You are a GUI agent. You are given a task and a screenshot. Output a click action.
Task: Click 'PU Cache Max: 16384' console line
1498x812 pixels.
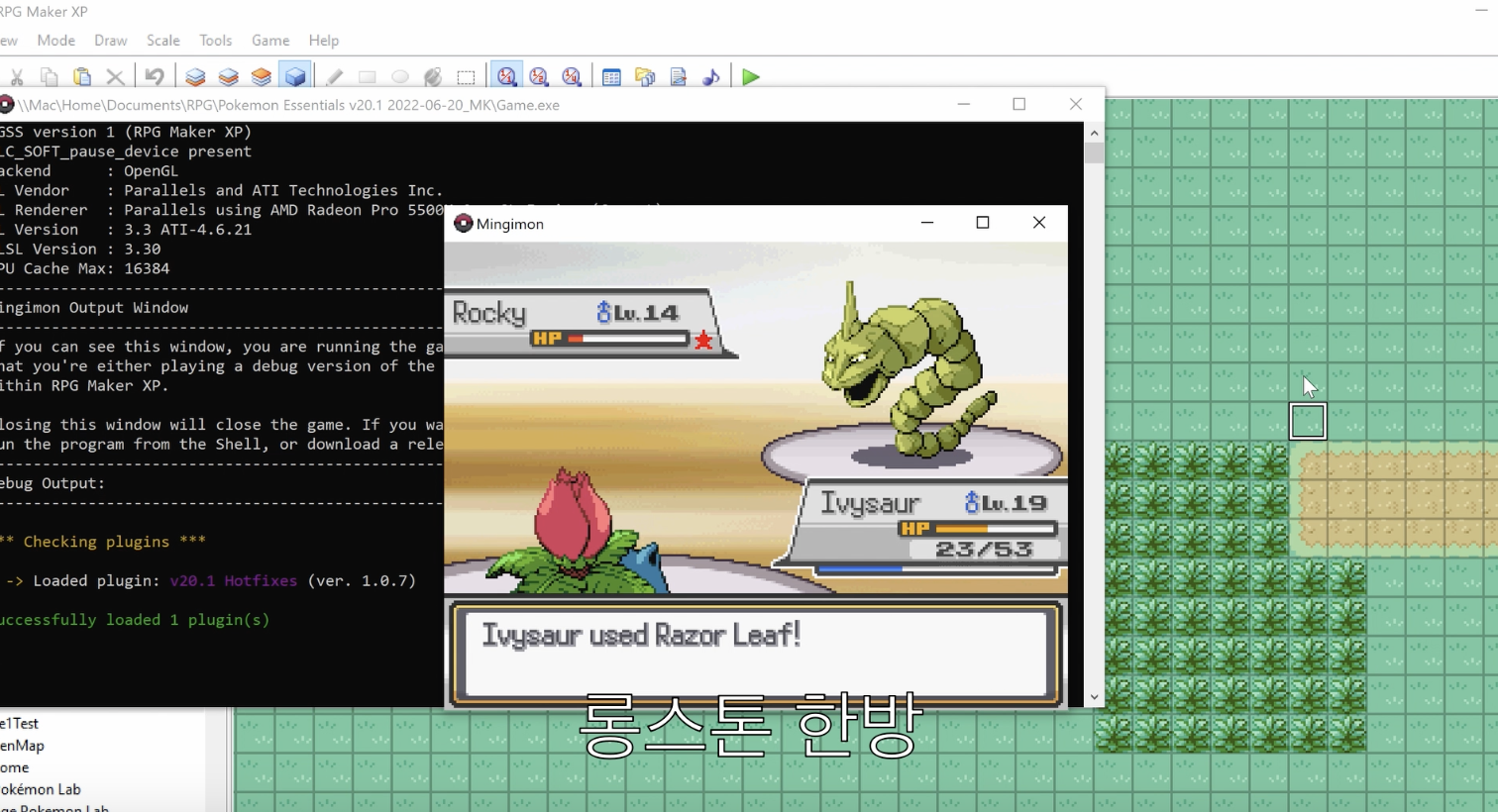[x=84, y=268]
